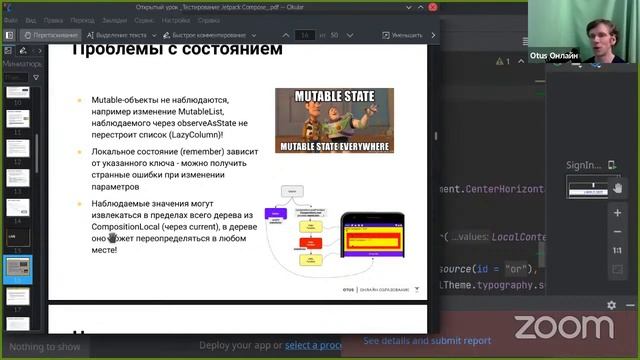Click the Mutable State meme image
Image resolution: width=640 pixels, height=360 pixels.
(x=334, y=120)
